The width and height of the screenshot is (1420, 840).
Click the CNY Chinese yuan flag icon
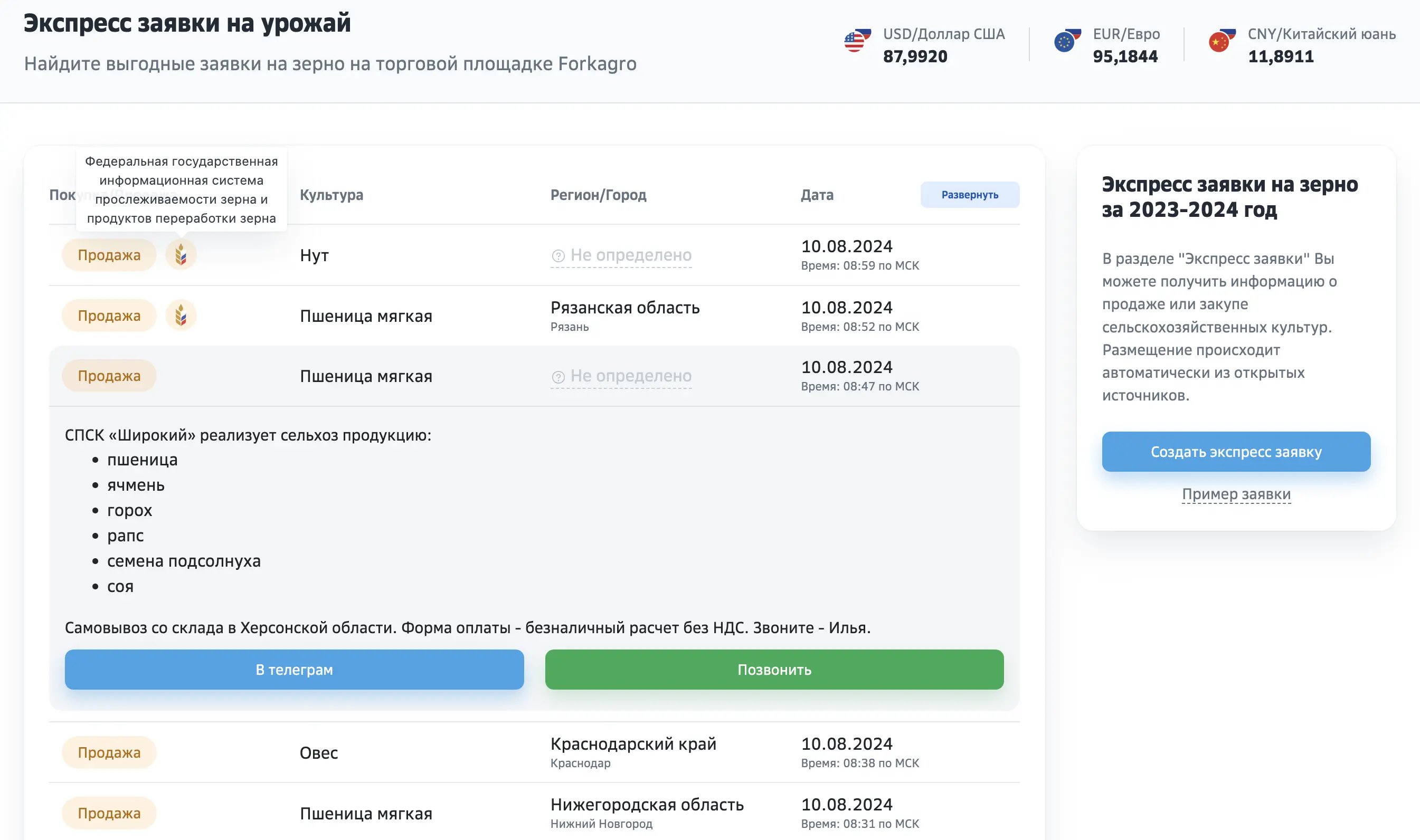coord(1222,41)
